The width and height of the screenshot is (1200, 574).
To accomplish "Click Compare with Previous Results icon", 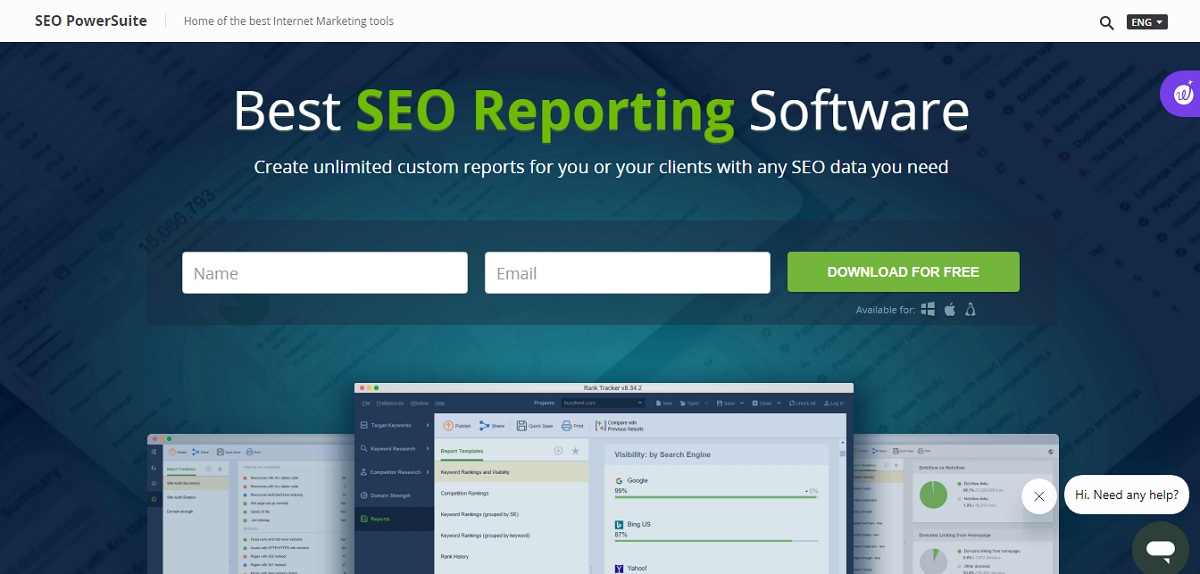I will coord(601,426).
